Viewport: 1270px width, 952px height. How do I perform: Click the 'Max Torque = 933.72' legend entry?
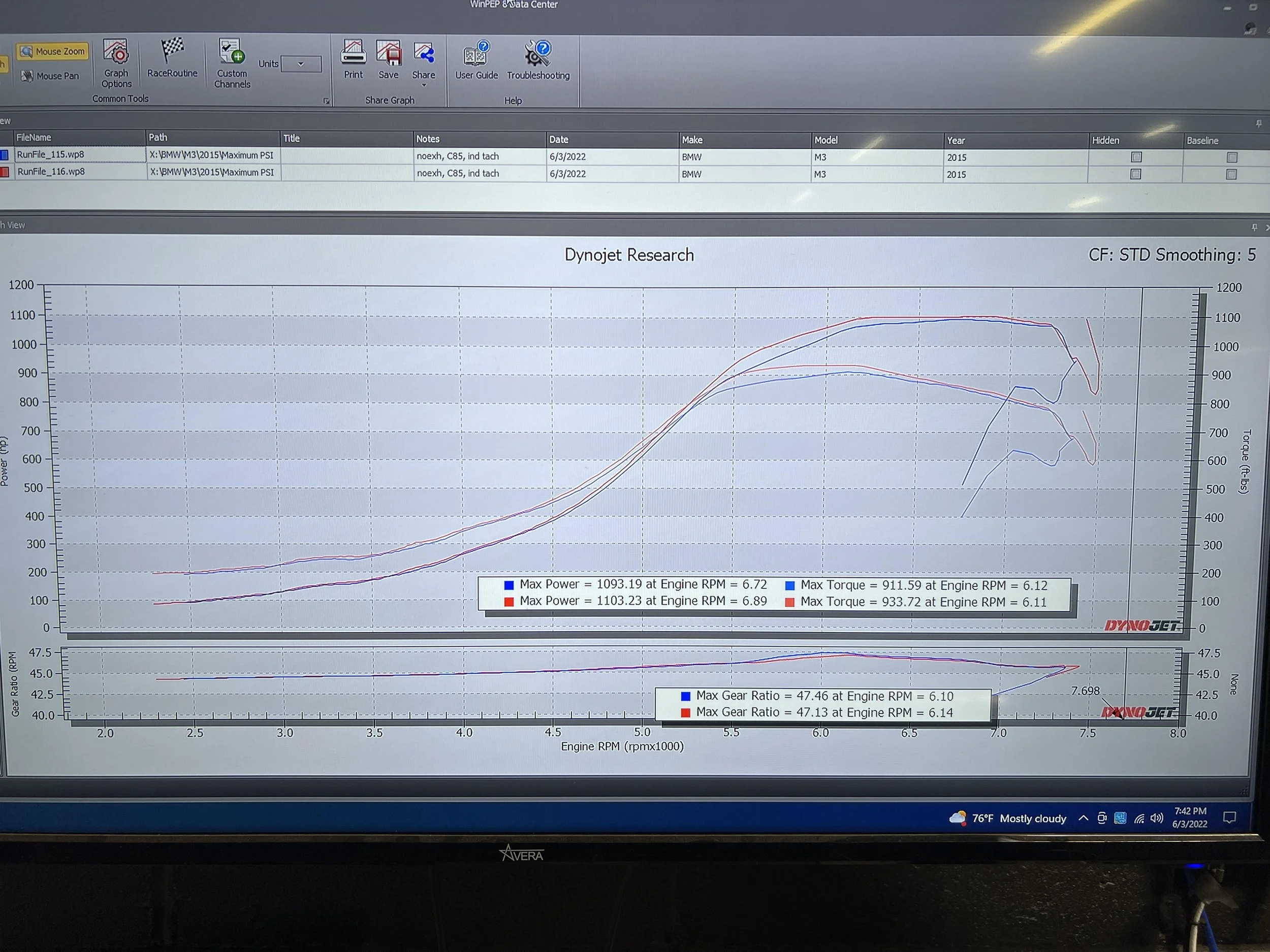[x=916, y=602]
